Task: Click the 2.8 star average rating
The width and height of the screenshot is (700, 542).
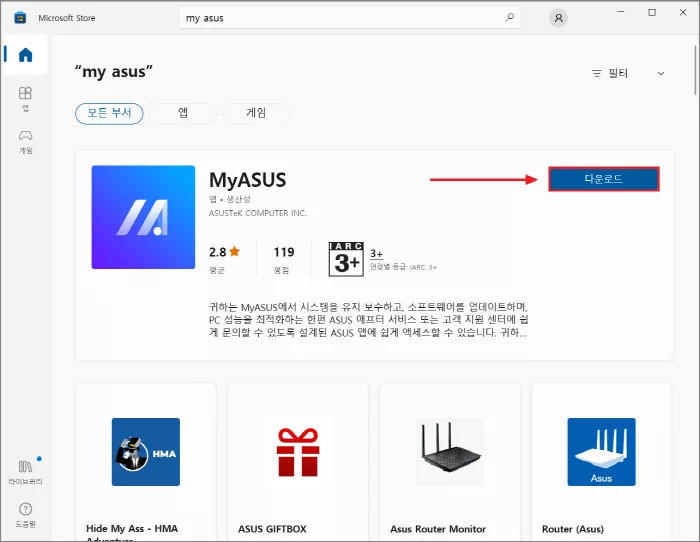Action: pos(225,252)
